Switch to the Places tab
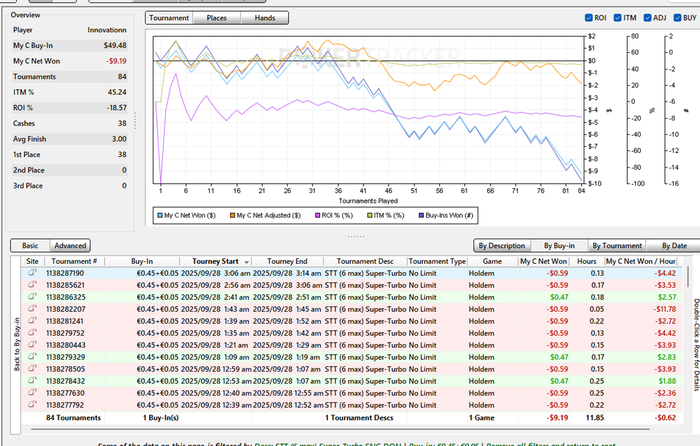700x446 pixels. coord(216,18)
